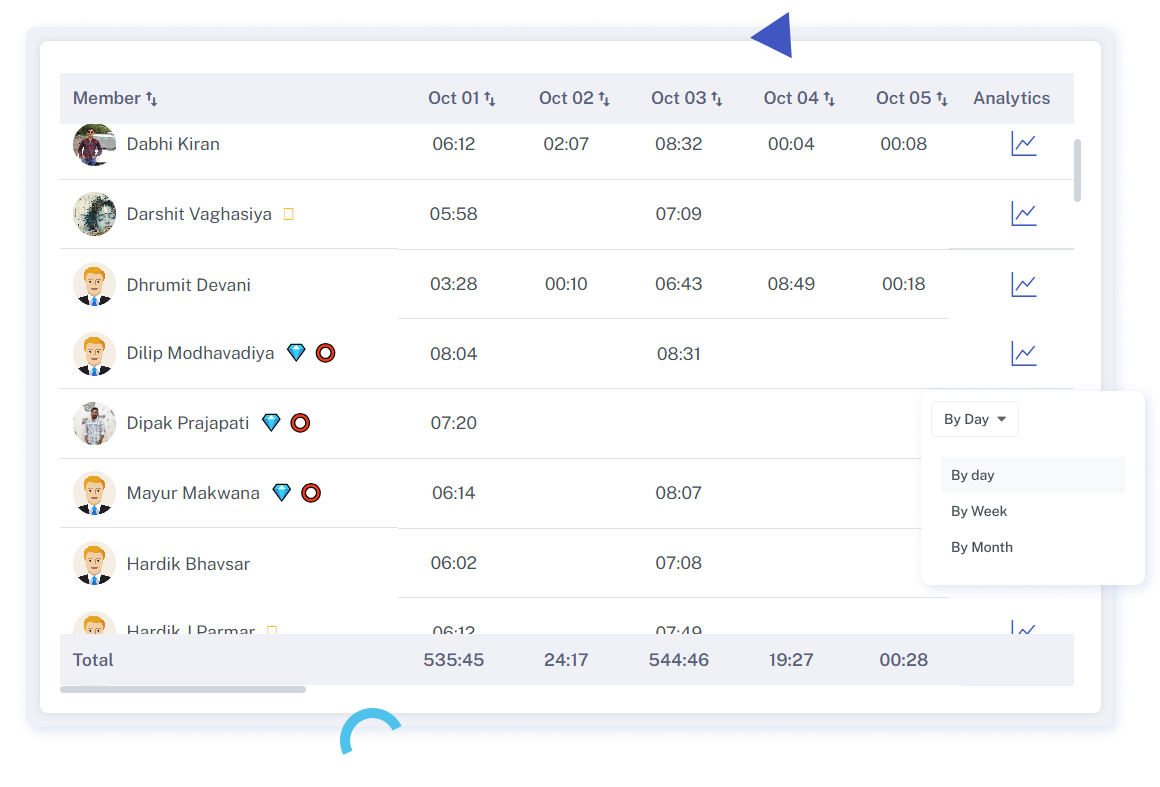Viewport: 1160px width, 787px height.
Task: Choose By Month from the dropdown list
Action: click(982, 547)
